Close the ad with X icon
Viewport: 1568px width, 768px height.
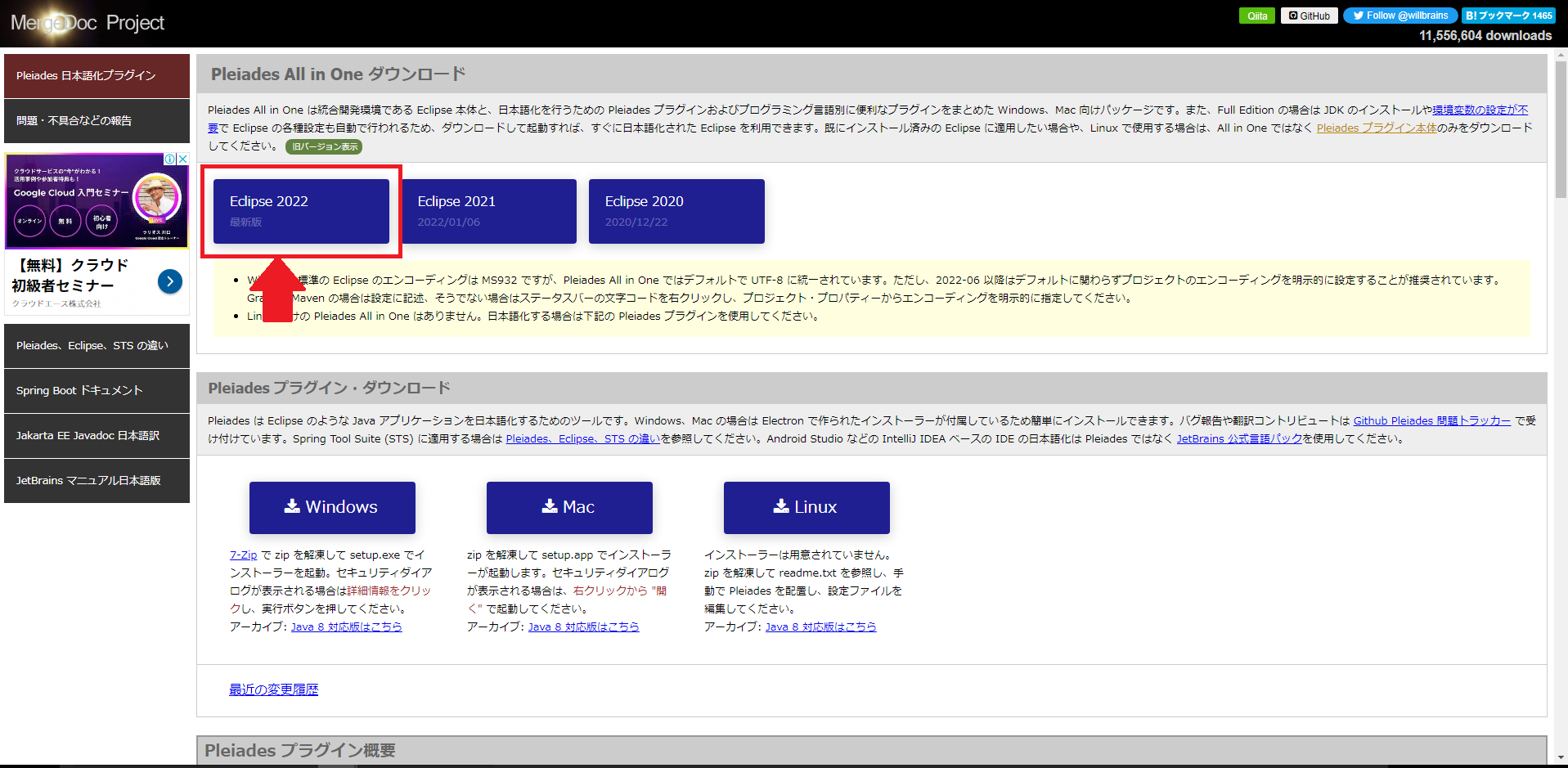[x=182, y=159]
